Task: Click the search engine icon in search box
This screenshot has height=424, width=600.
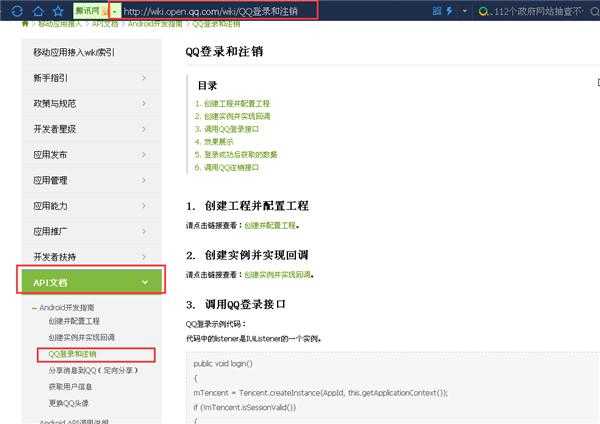Action: point(483,11)
